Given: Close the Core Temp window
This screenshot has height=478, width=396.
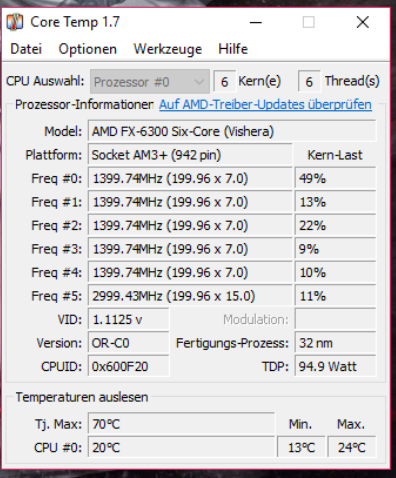Looking at the screenshot, I should click(362, 23).
